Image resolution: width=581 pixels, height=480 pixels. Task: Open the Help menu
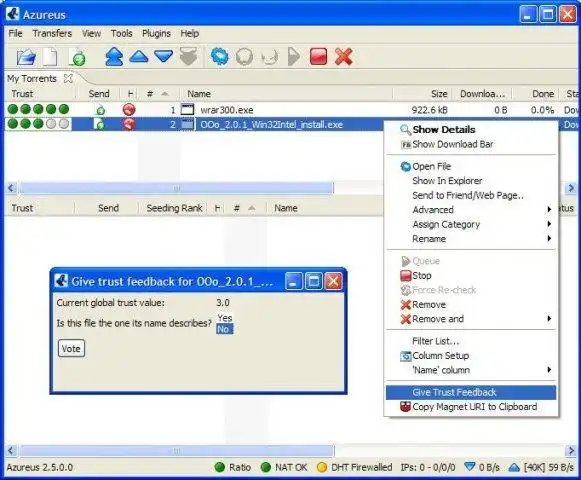point(190,33)
